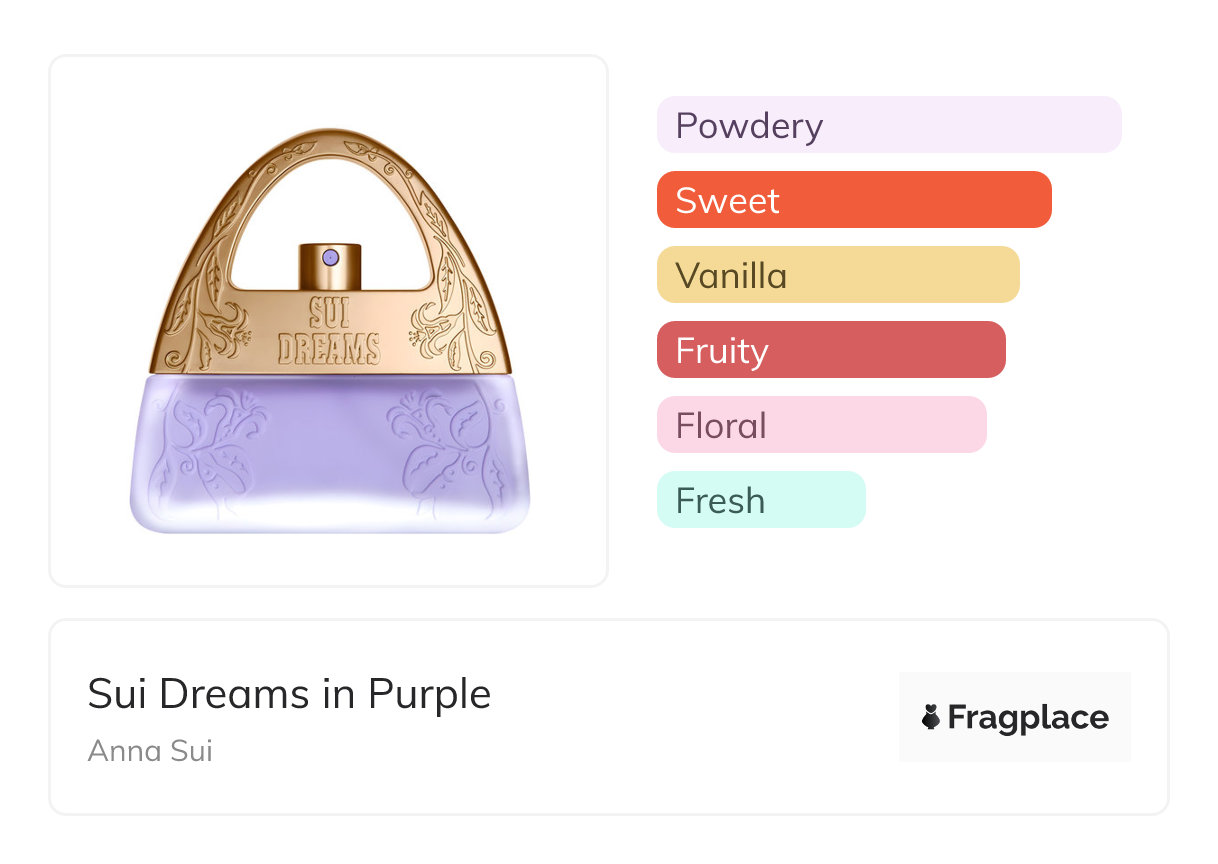The image size is (1218, 864).
Task: Select the orange Sweet accord bar
Action: click(853, 200)
